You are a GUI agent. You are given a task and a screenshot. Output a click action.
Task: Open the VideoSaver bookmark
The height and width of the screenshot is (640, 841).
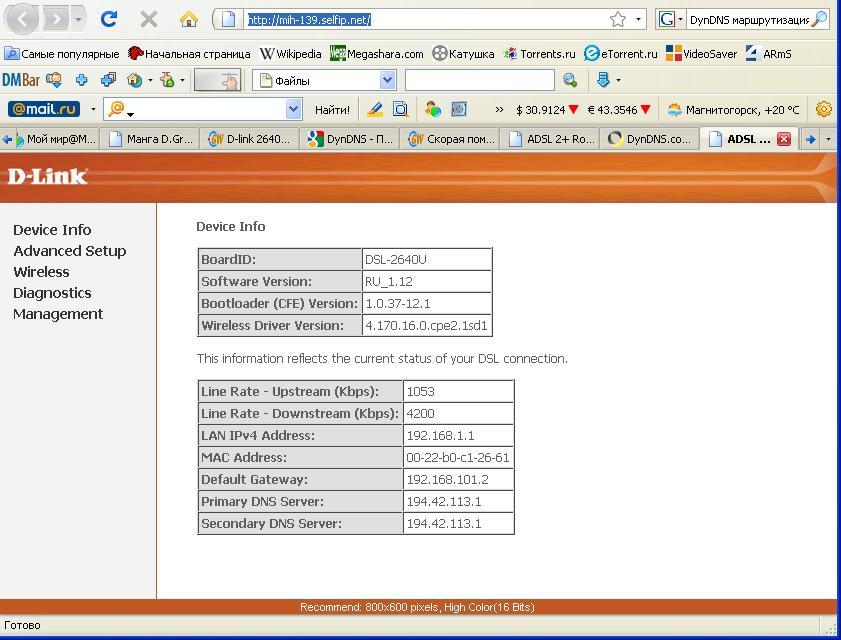pyautogui.click(x=702, y=54)
